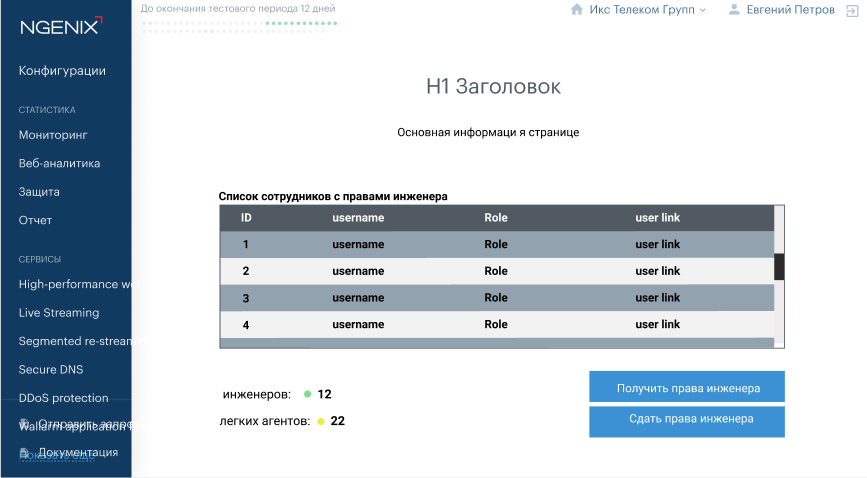Open the user link in row 4
Viewport: 867px width, 478px height.
pyautogui.click(x=657, y=324)
